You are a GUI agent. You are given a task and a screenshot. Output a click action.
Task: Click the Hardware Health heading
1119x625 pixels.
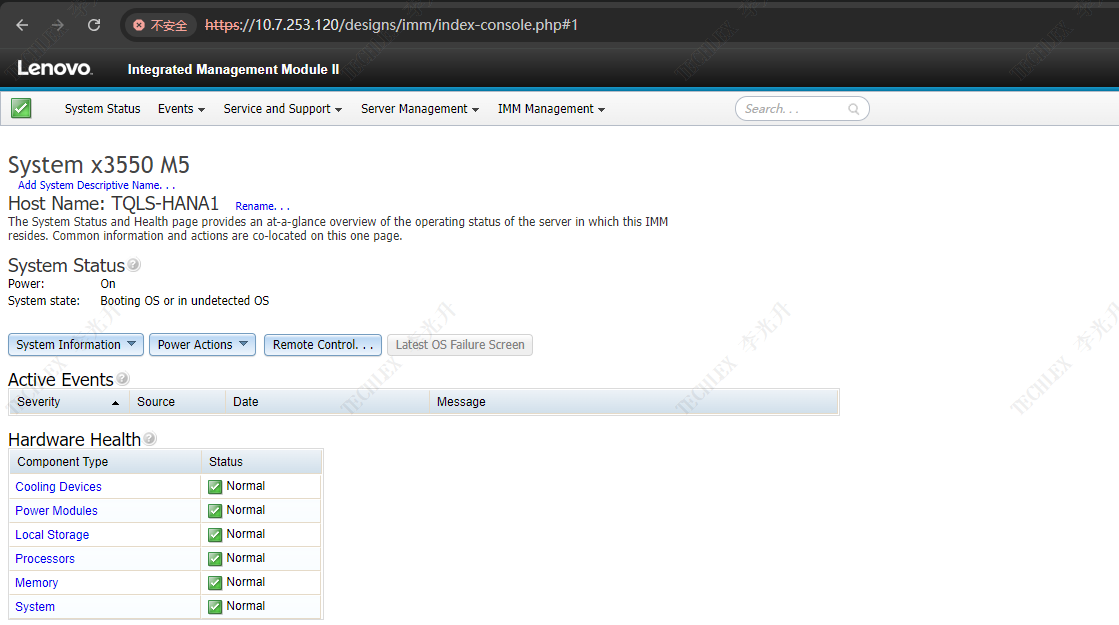point(74,439)
